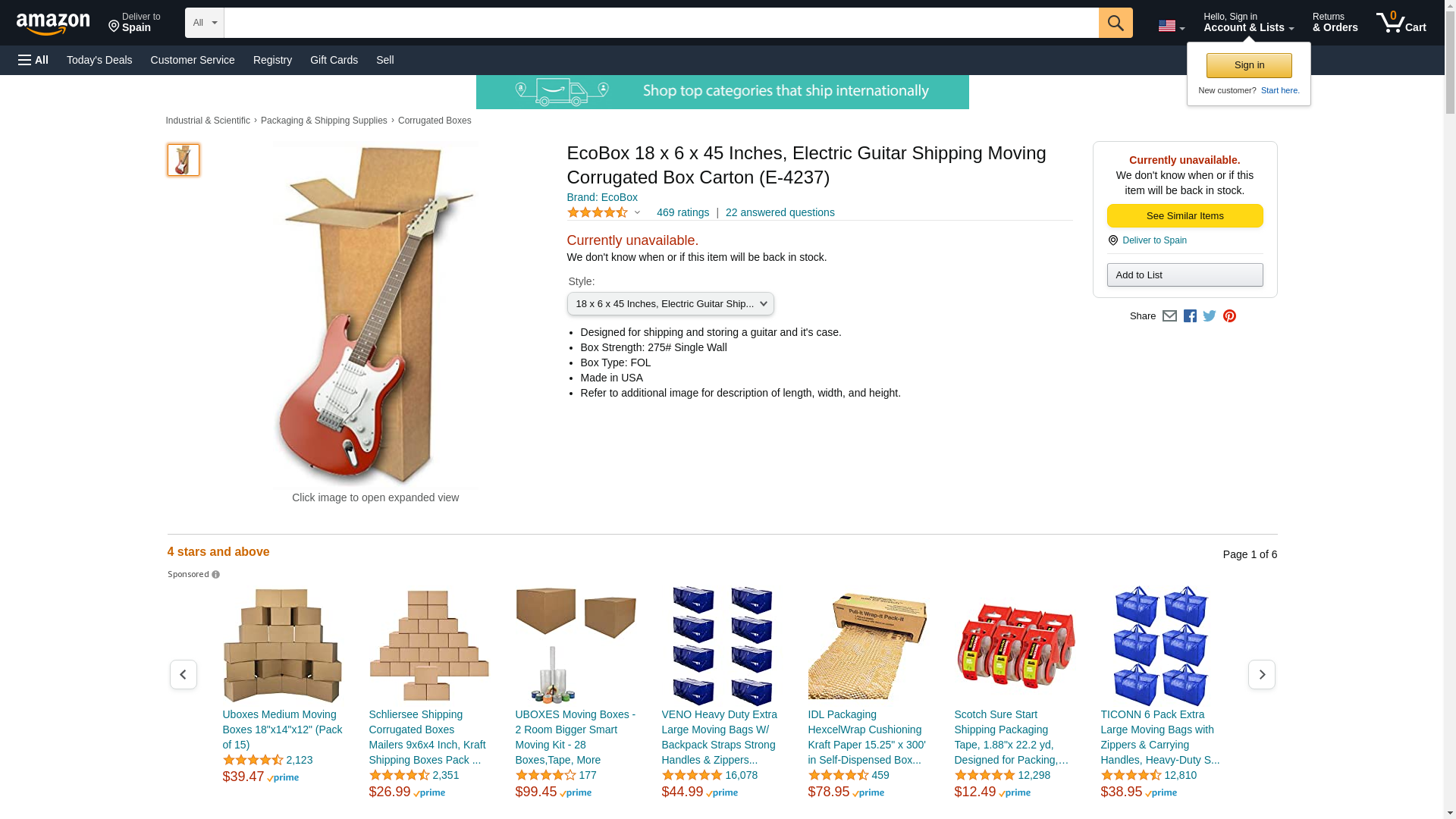Share product on Facebook icon

coord(1190,316)
